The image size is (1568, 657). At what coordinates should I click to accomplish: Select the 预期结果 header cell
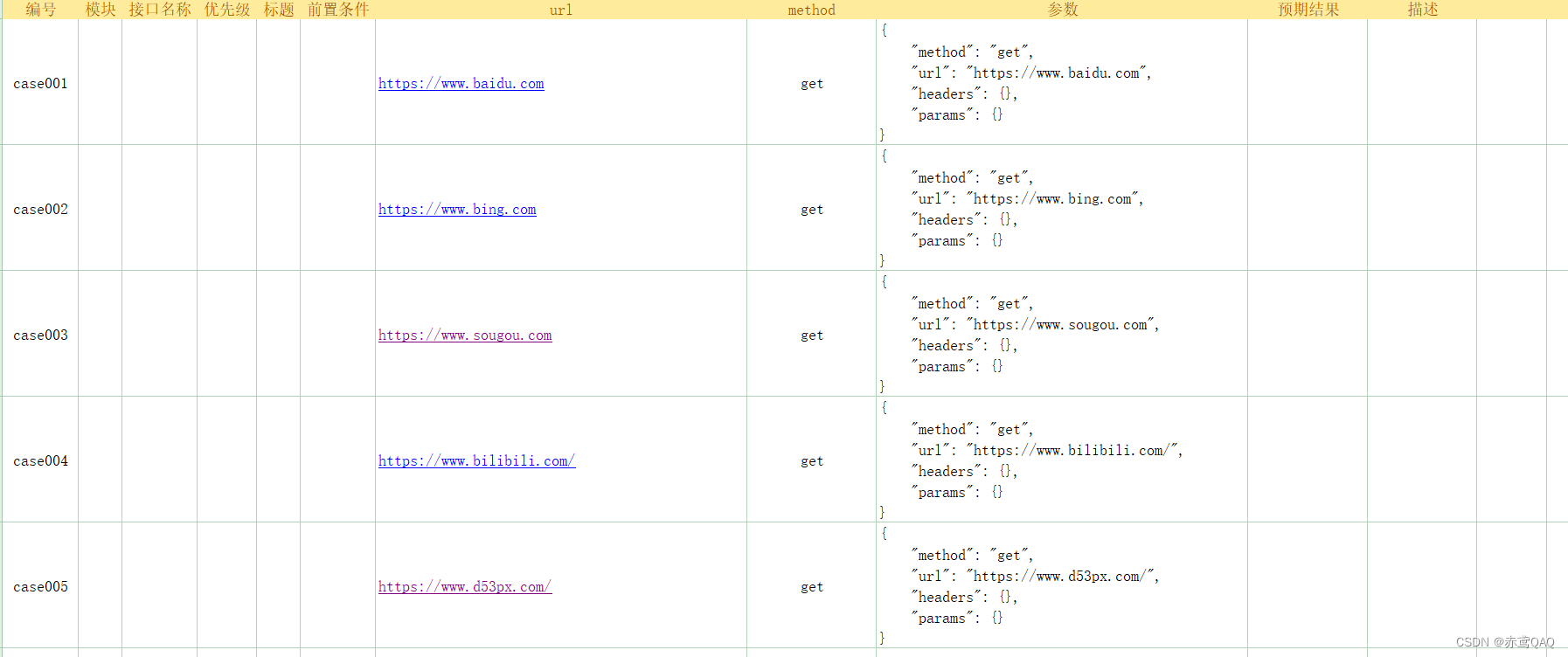1308,10
